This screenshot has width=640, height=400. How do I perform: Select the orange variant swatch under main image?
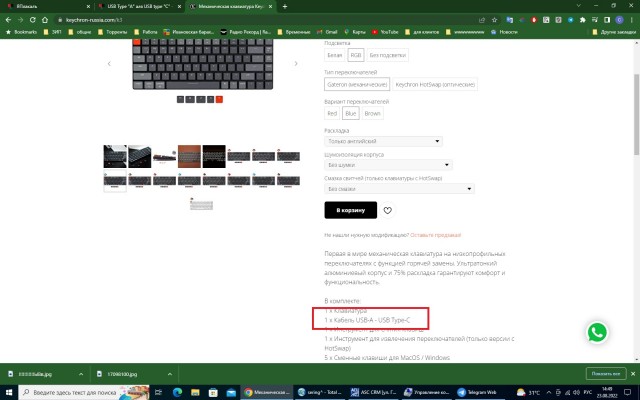tap(219, 99)
